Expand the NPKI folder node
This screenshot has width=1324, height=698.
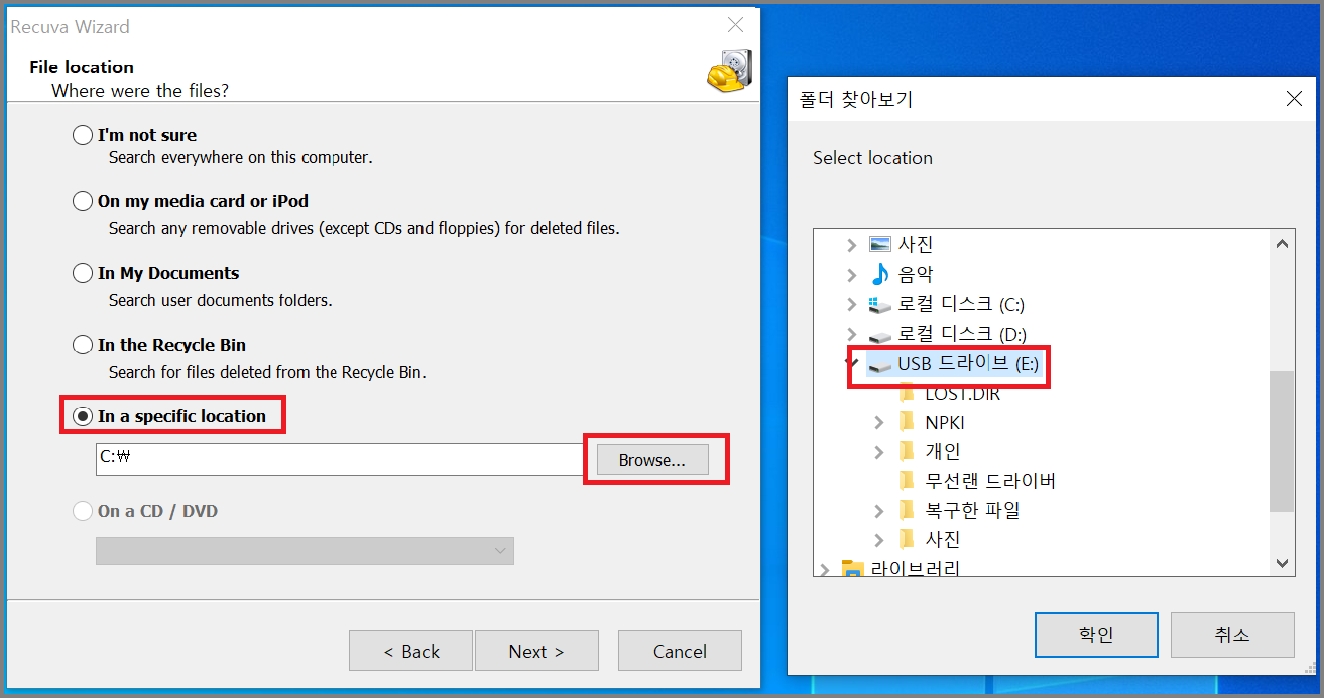click(879, 423)
